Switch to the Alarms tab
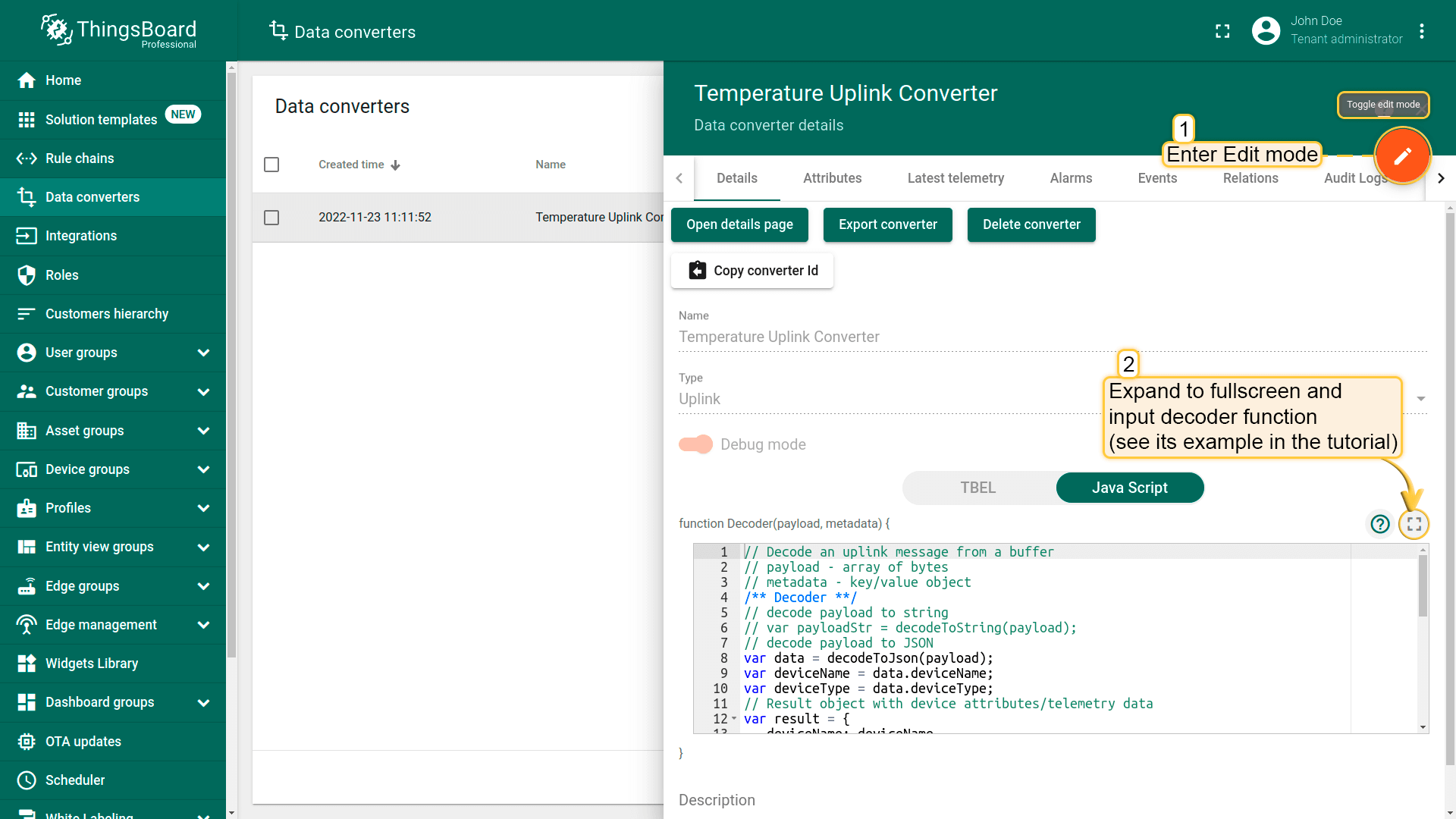The image size is (1456, 819). (1071, 178)
